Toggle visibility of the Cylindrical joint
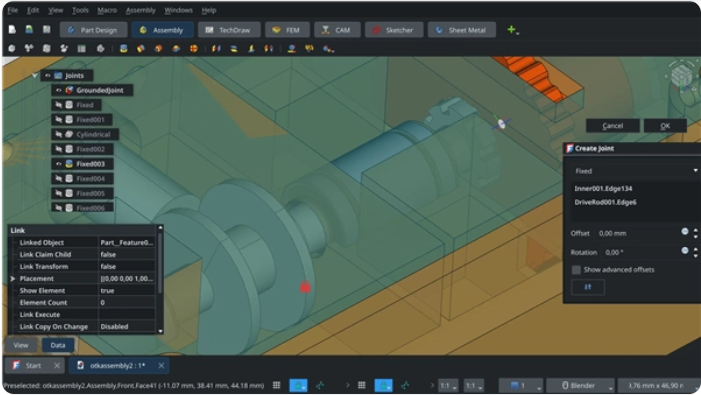Image resolution: width=701 pixels, height=395 pixels. tap(59, 134)
